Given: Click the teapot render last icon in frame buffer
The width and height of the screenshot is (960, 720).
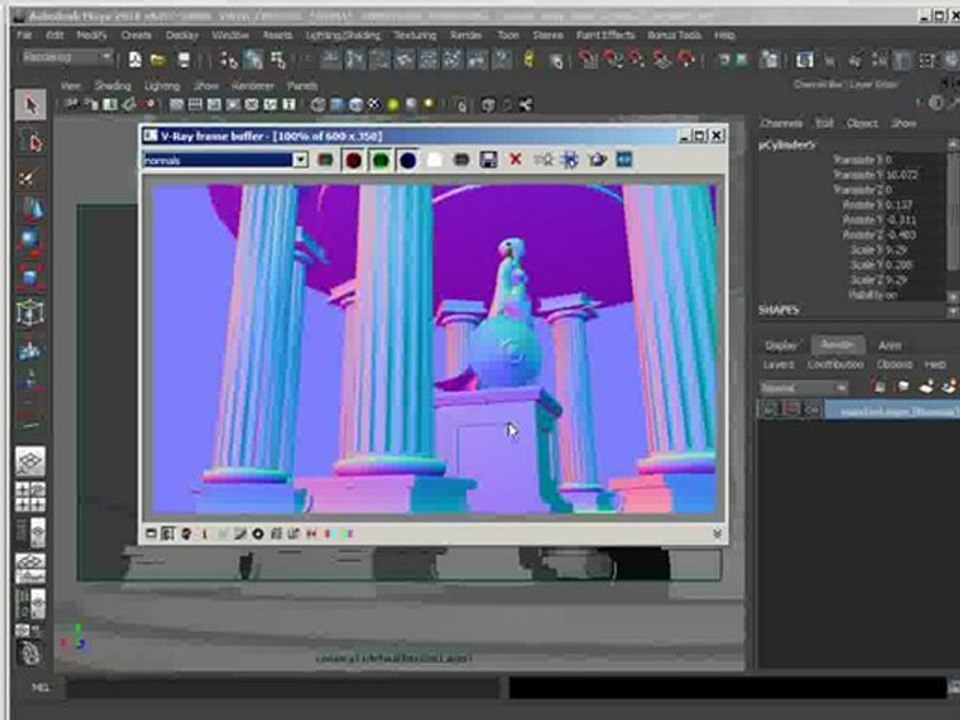Looking at the screenshot, I should 598,160.
